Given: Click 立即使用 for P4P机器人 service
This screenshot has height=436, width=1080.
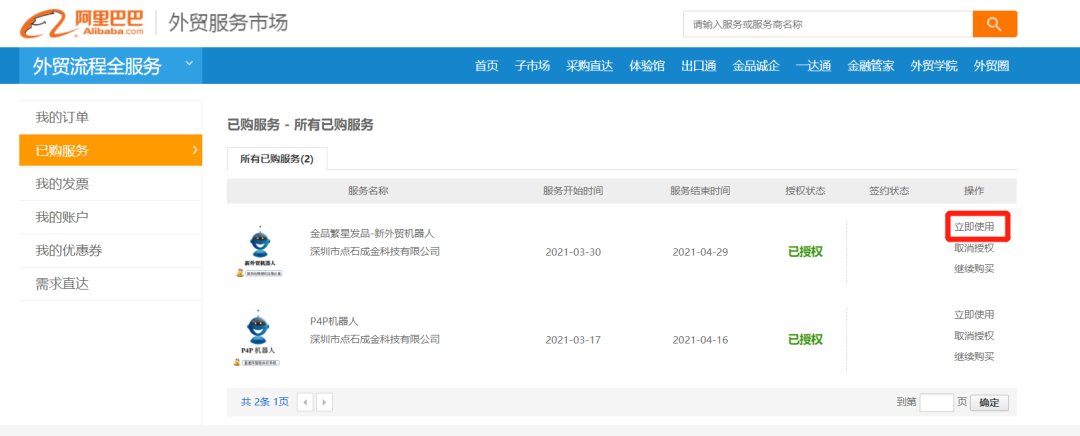Looking at the screenshot, I should 974,315.
